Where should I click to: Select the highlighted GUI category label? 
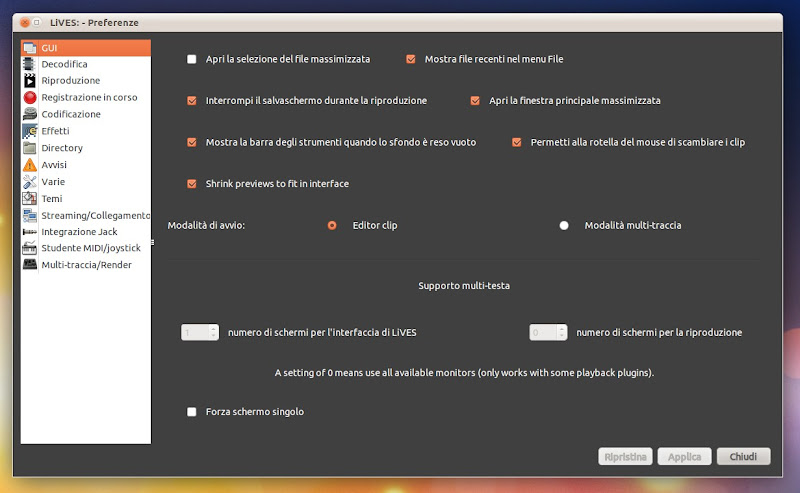pyautogui.click(x=49, y=48)
